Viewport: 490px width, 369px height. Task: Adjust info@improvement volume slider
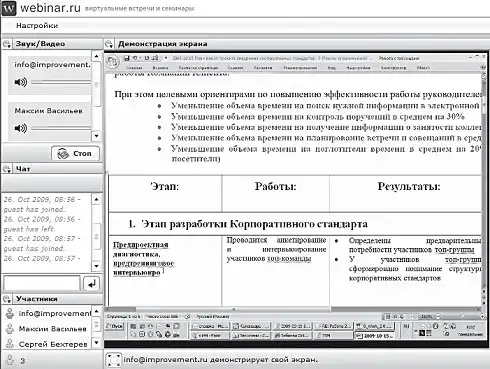click(x=61, y=82)
